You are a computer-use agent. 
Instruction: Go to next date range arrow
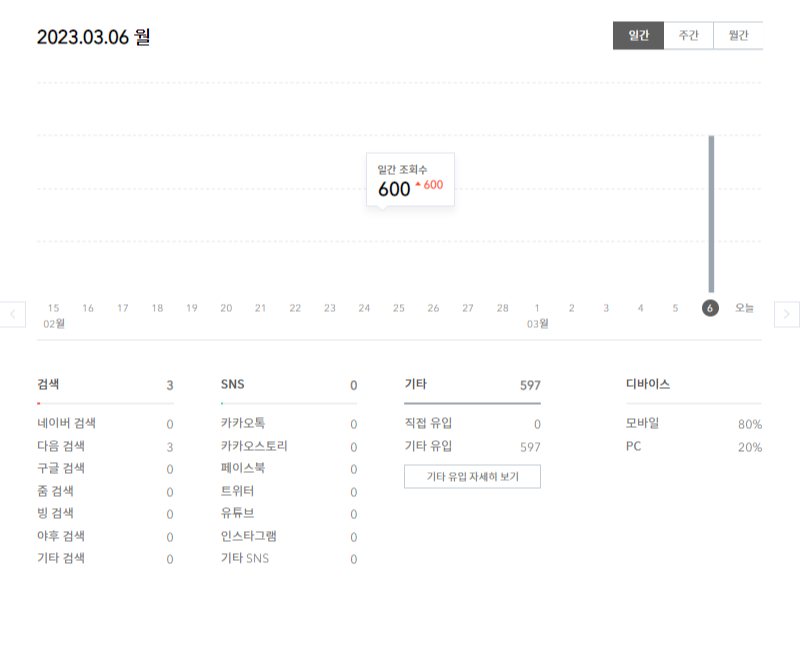click(787, 314)
